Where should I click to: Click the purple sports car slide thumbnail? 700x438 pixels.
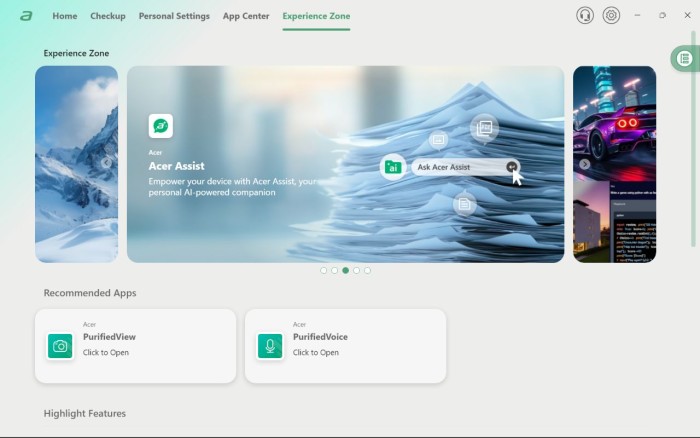coord(615,164)
